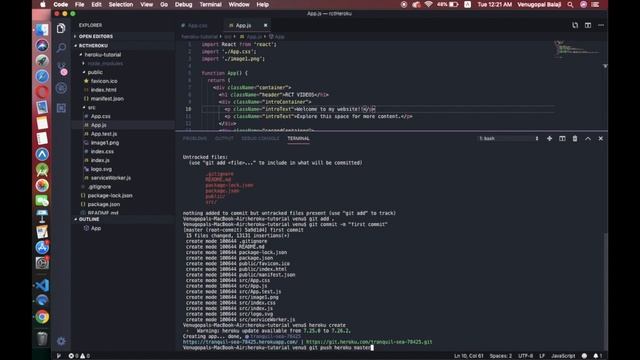The height and width of the screenshot is (360, 640).
Task: Click the Open Changes icon in the editor toolbar
Action: point(575,25)
